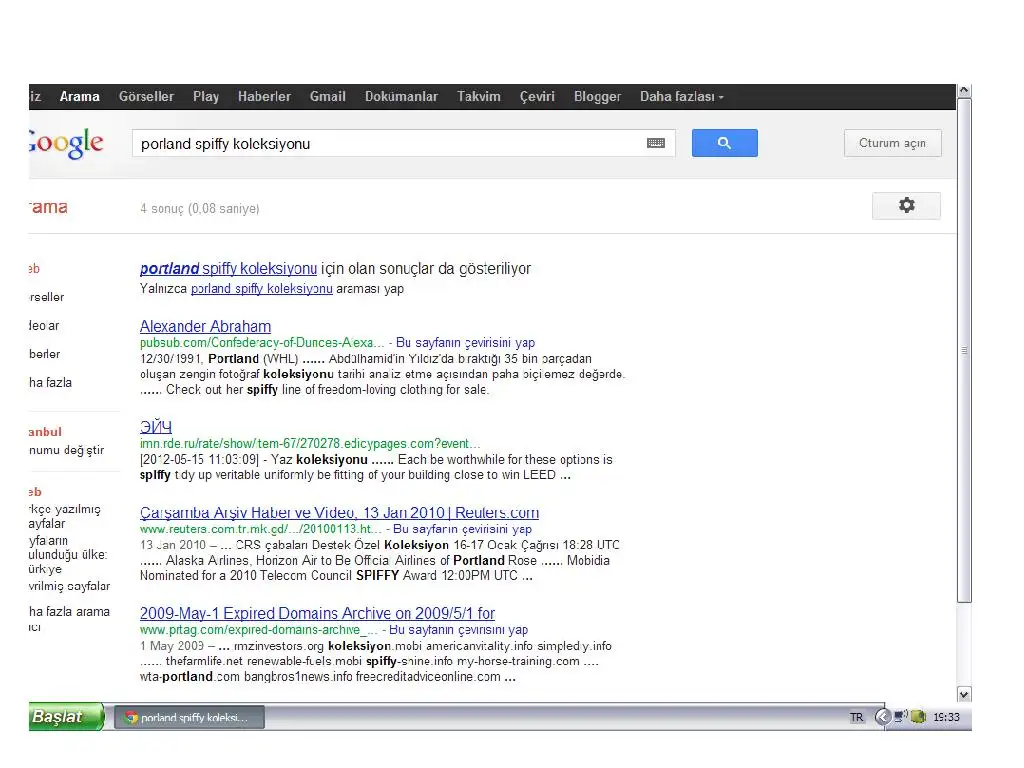Select the berler sidebar filter
The width and height of the screenshot is (1024, 768).
coord(44,354)
